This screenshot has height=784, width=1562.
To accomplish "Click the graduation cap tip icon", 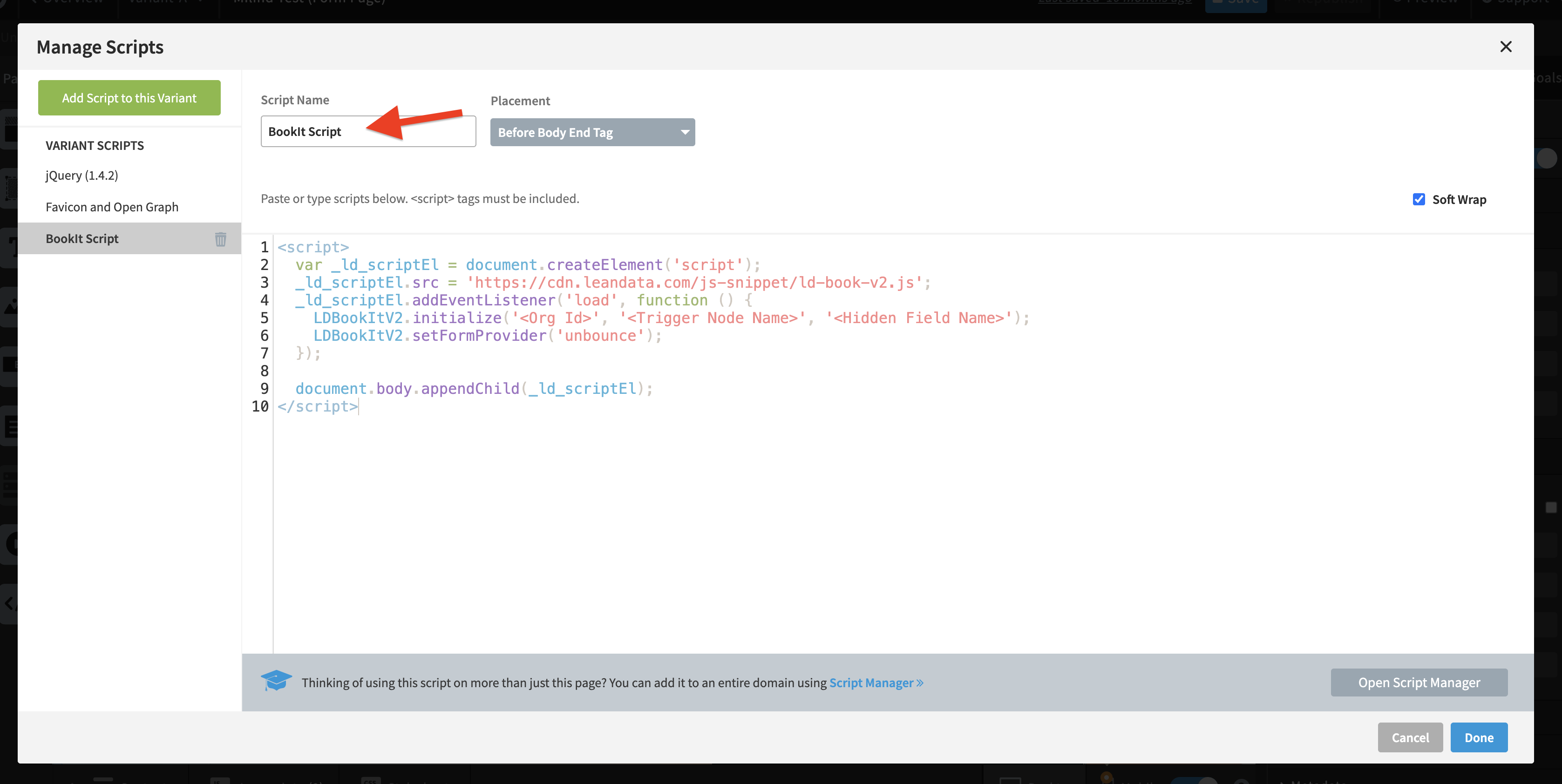I will pos(277,681).
